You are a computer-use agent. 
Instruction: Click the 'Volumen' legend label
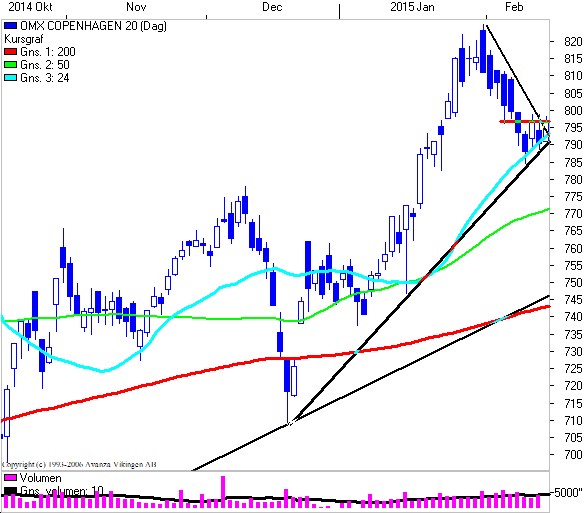pos(40,478)
